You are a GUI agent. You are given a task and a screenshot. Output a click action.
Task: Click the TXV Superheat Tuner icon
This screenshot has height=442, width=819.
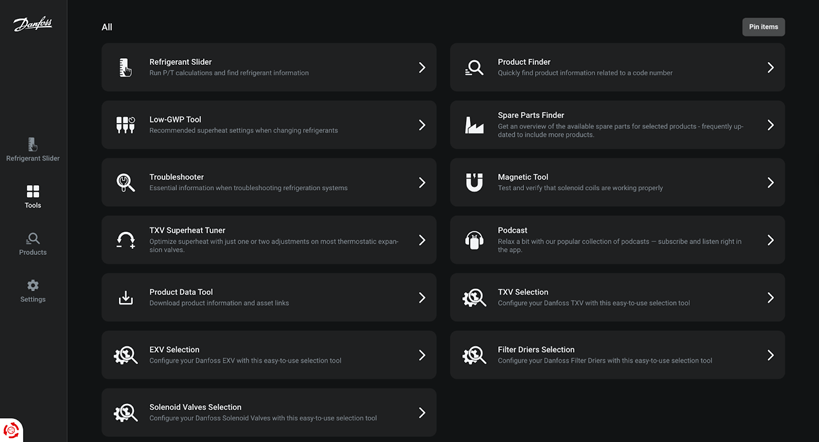(x=125, y=240)
